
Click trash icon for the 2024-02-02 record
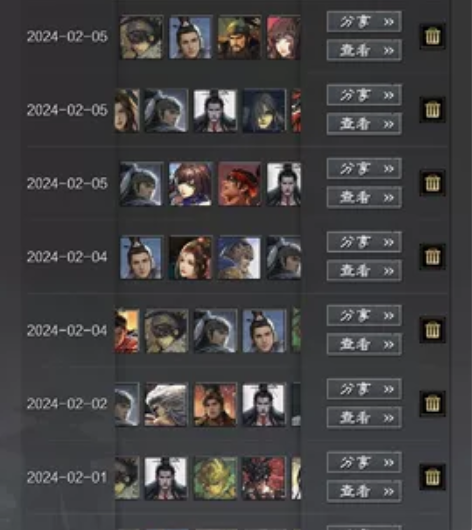tap(432, 404)
